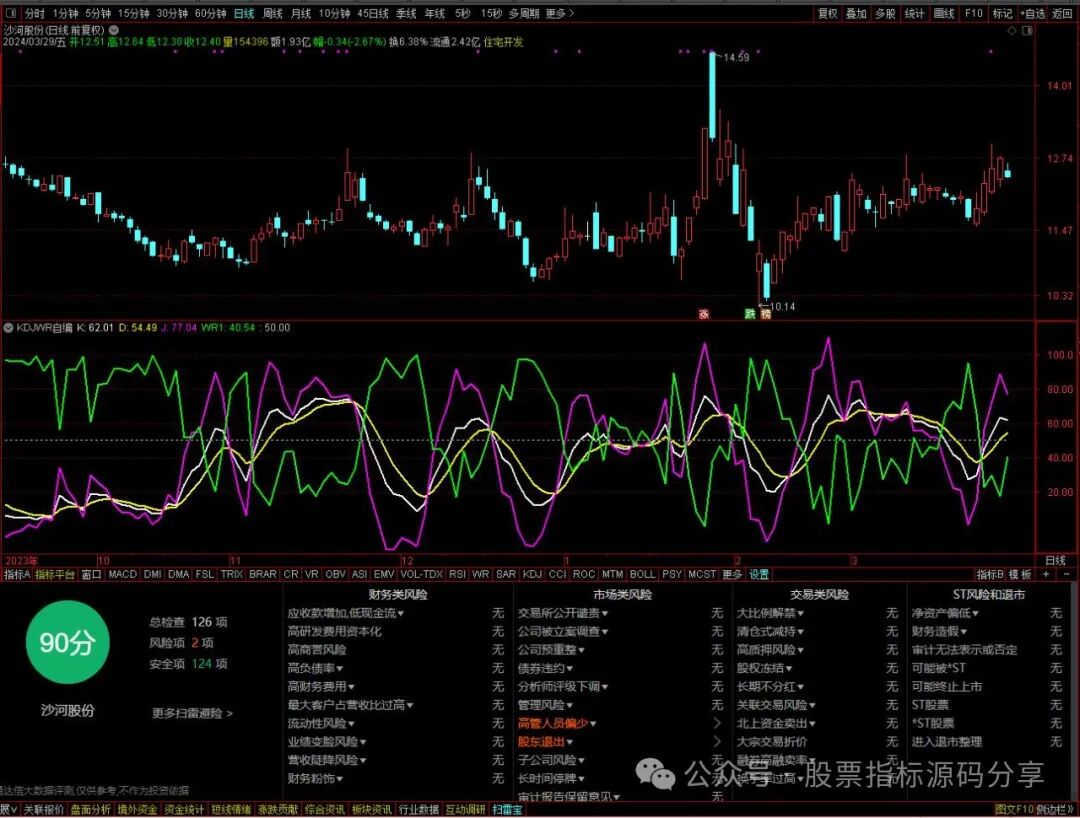Select the MACD indicator

[123, 574]
